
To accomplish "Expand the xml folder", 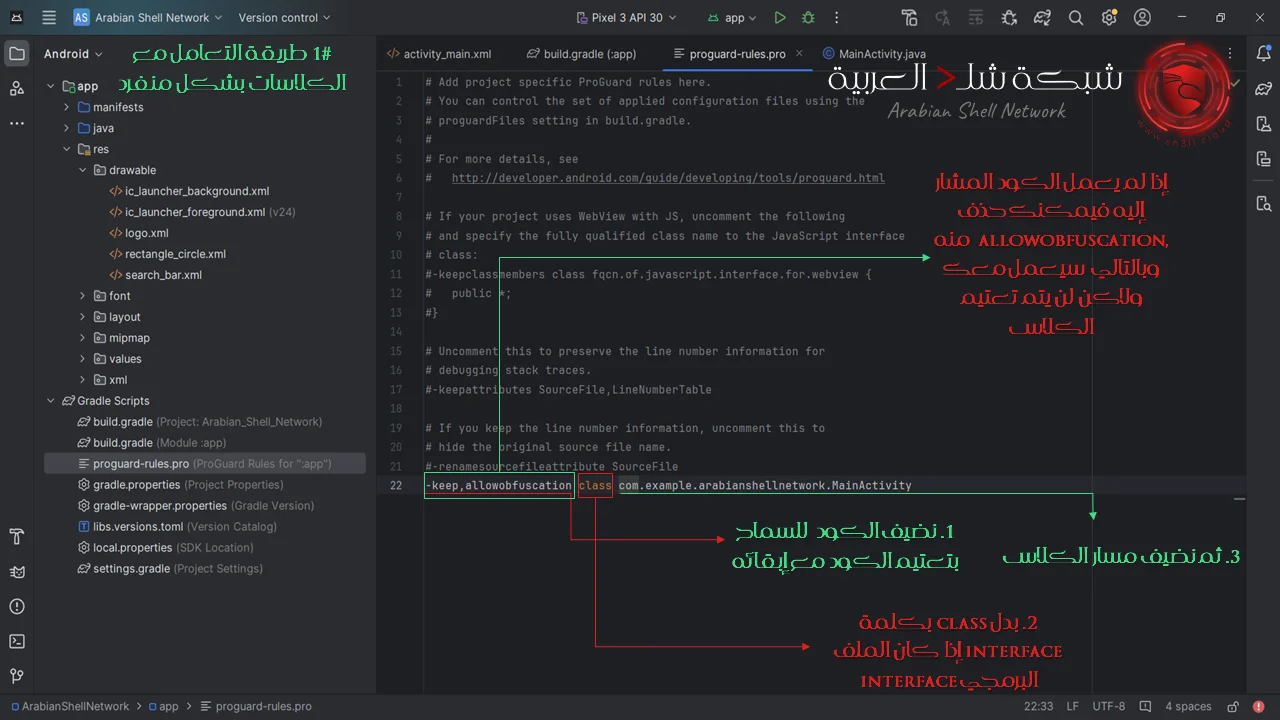I will (x=83, y=380).
